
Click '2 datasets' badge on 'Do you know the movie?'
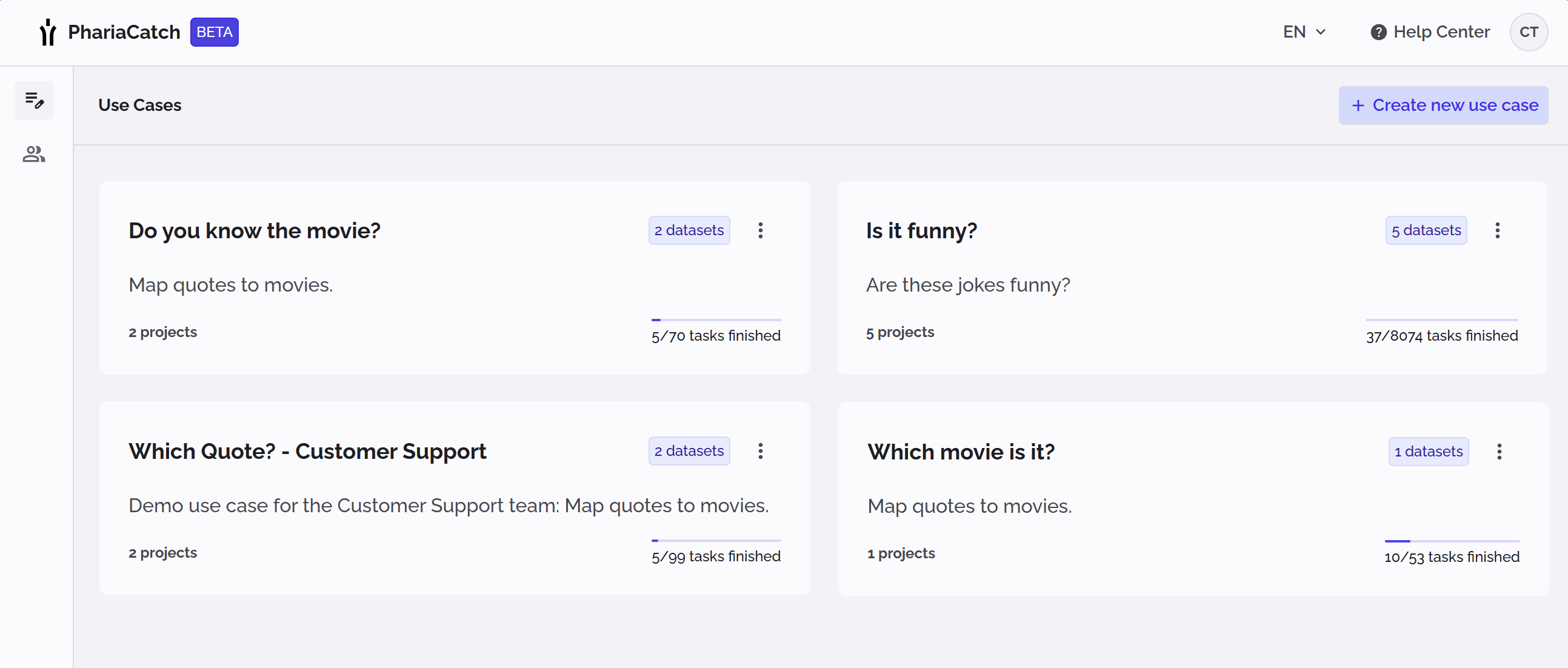689,230
